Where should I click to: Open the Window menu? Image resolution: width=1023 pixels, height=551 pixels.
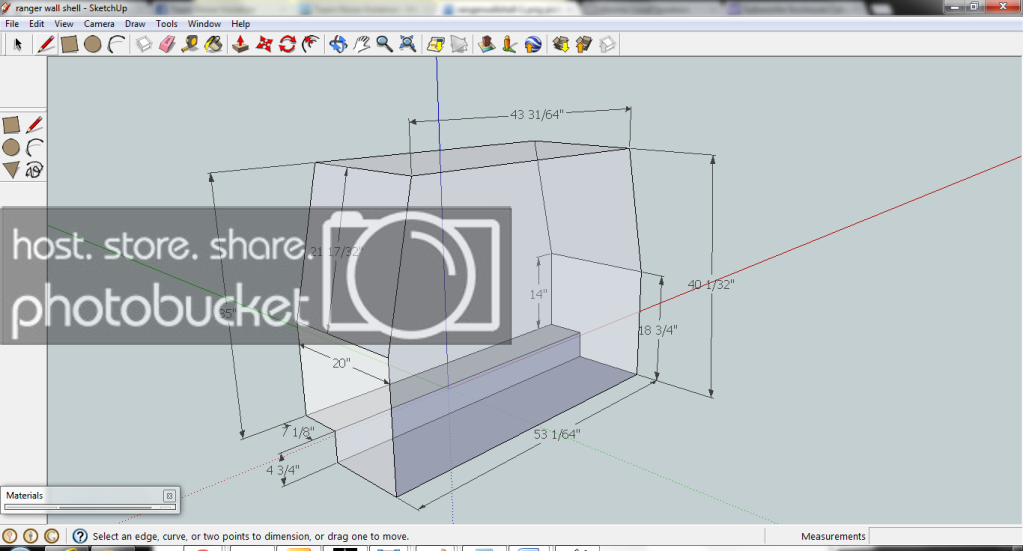pos(204,23)
